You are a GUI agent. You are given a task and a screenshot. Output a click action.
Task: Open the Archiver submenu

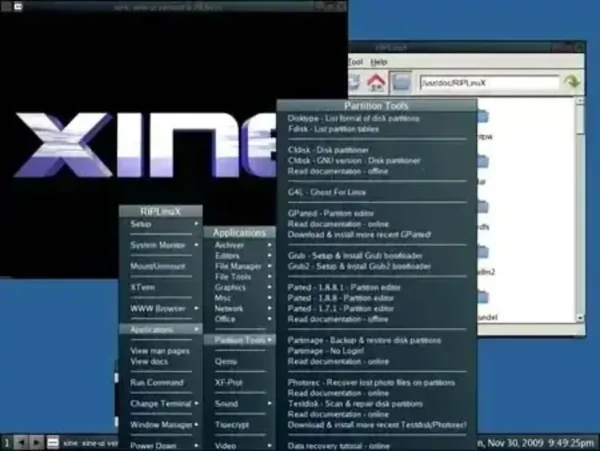pyautogui.click(x=240, y=245)
